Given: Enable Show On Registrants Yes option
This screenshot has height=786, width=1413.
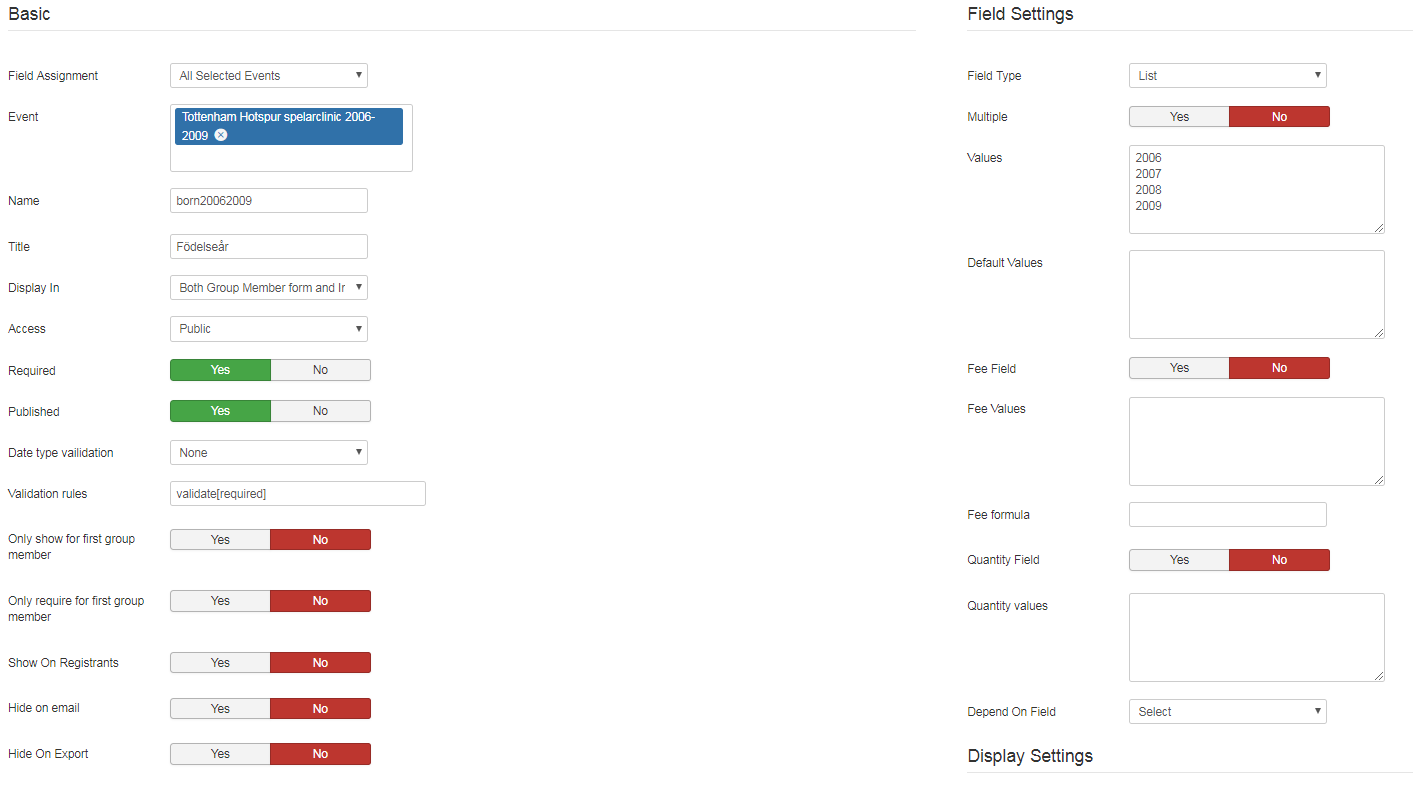Looking at the screenshot, I should 220,663.
